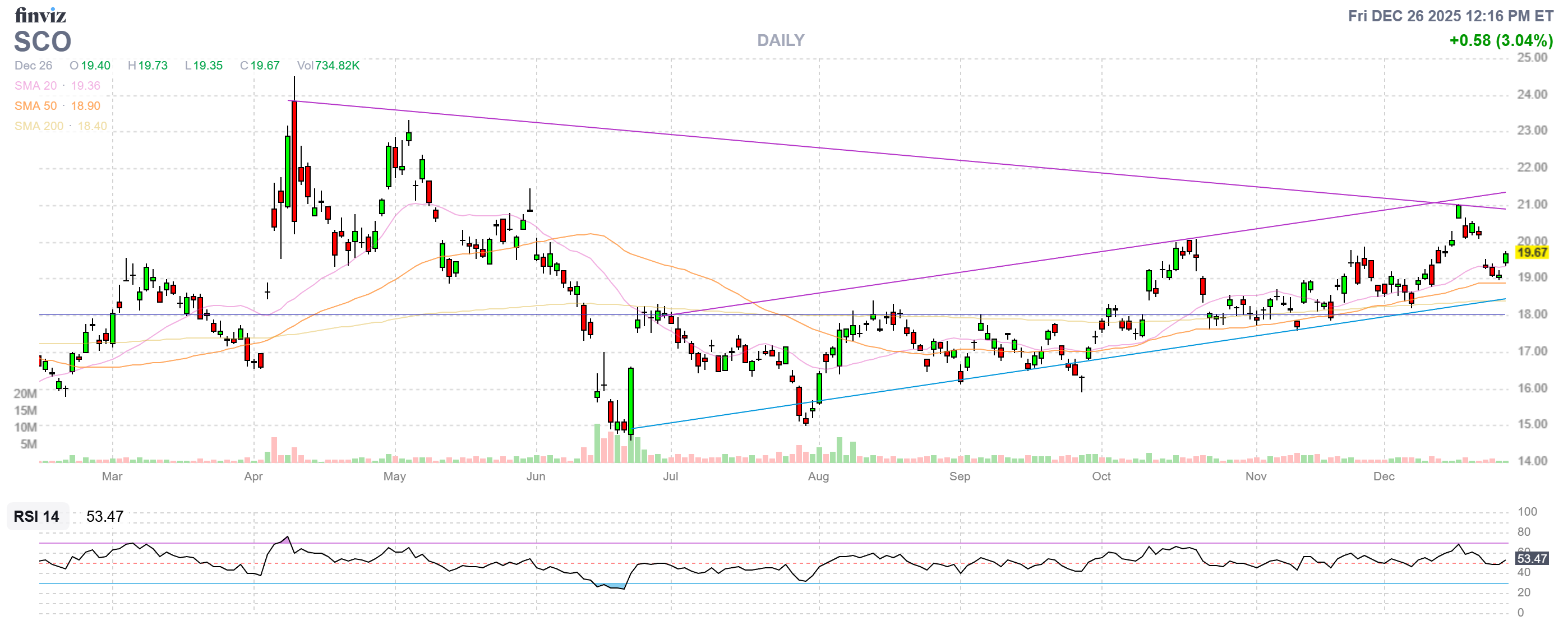Click the Aug label on time axis
1568x630 pixels.
pos(818,476)
